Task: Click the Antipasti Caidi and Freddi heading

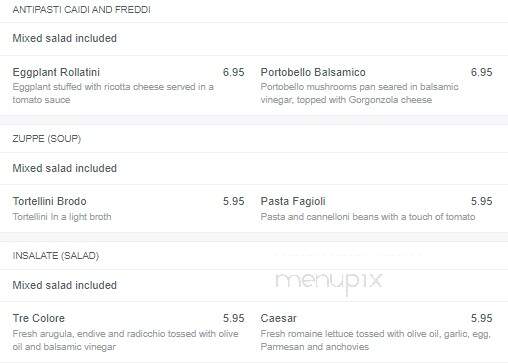Action: point(81,10)
